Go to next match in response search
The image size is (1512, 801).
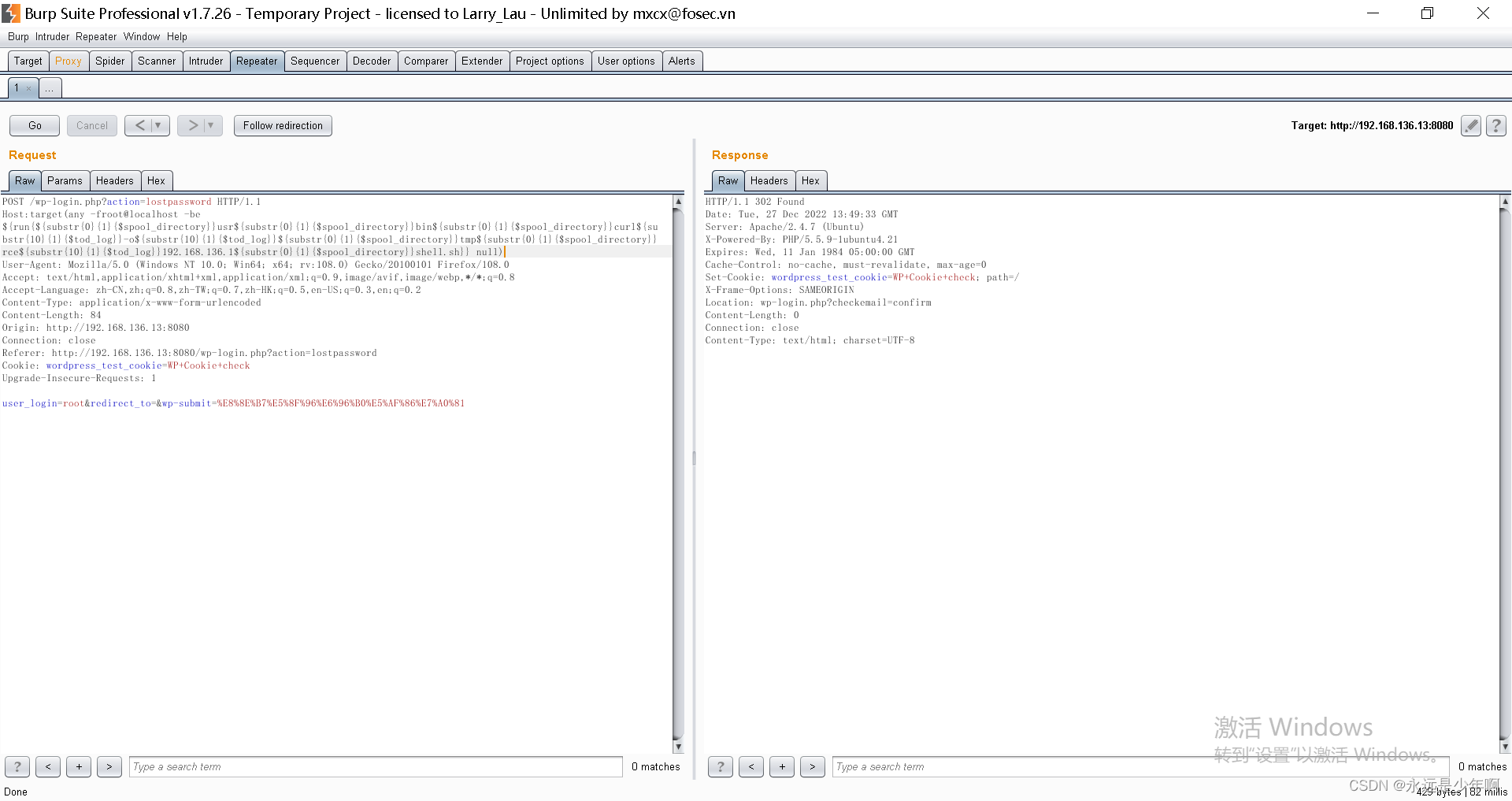pyautogui.click(x=813, y=766)
